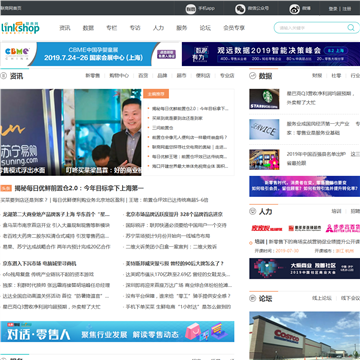The height and width of the screenshot is (360, 360).
Task: Open the Costco store photo
Action: (305, 336)
